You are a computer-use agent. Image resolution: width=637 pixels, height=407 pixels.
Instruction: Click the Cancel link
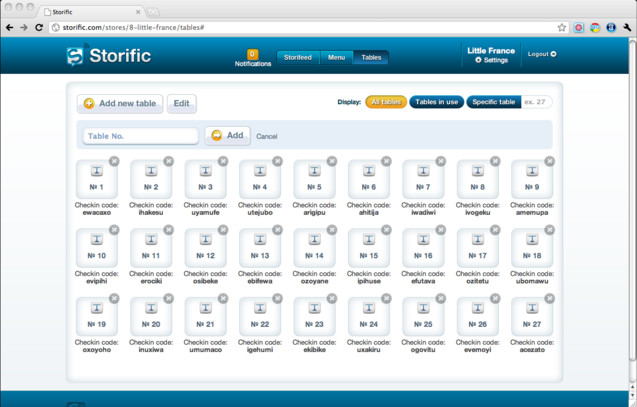[267, 136]
